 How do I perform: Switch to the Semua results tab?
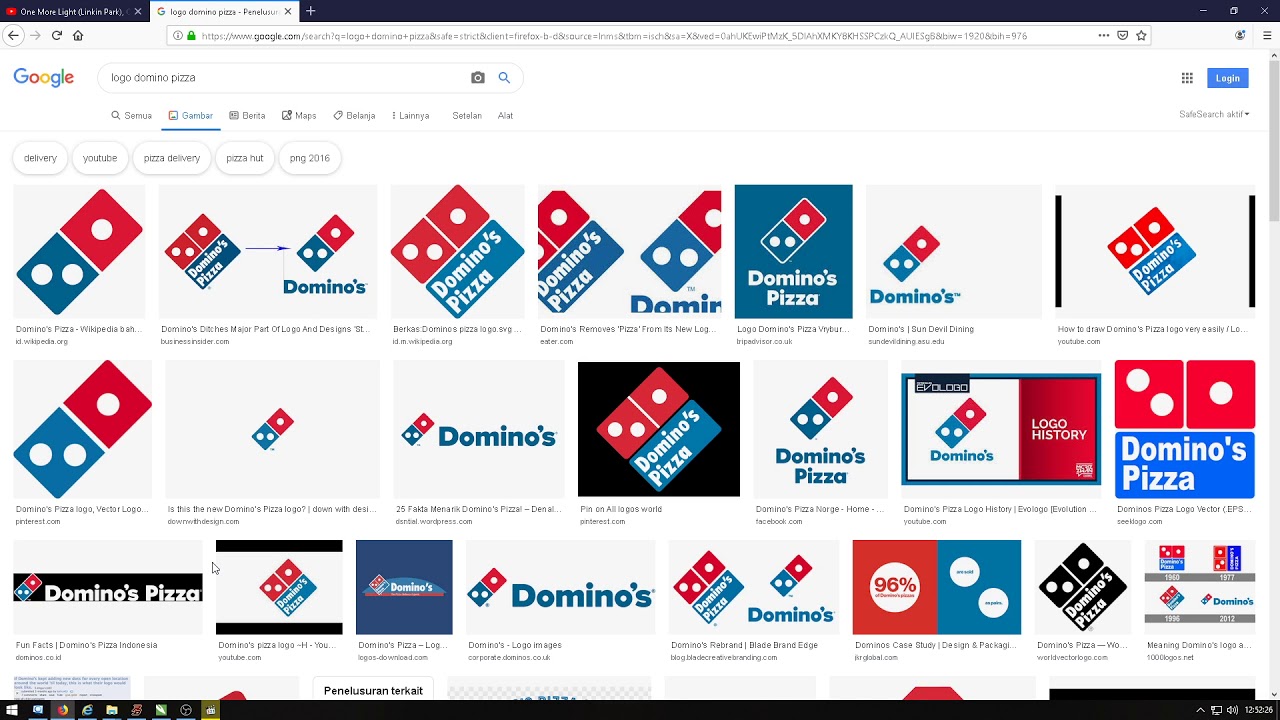(x=131, y=116)
